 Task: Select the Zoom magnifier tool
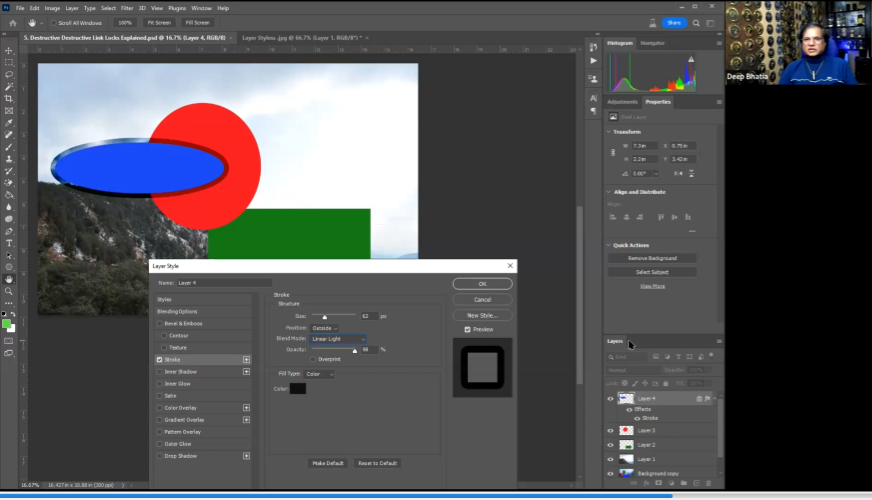point(9,291)
